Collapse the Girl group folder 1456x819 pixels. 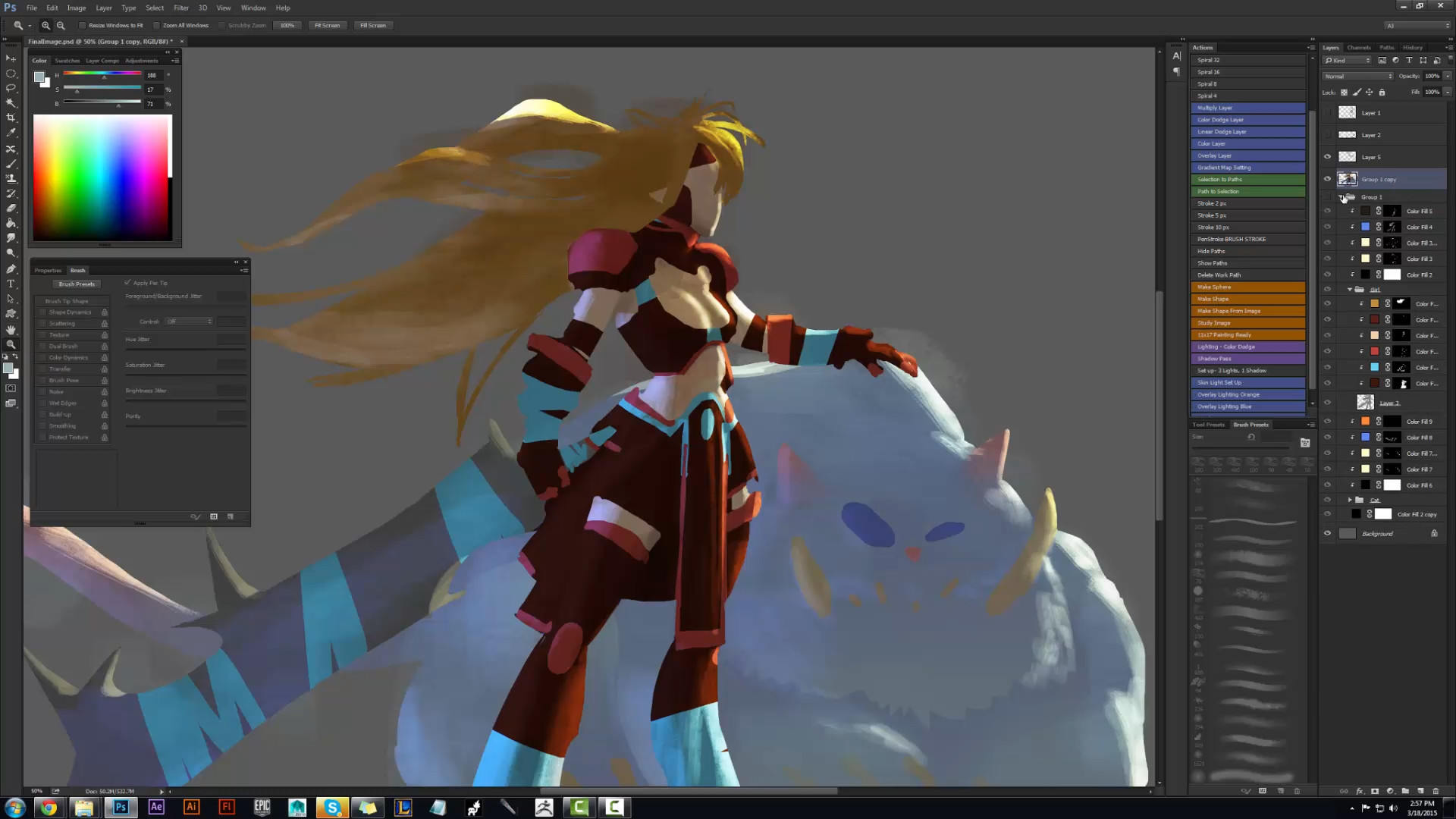(x=1350, y=290)
